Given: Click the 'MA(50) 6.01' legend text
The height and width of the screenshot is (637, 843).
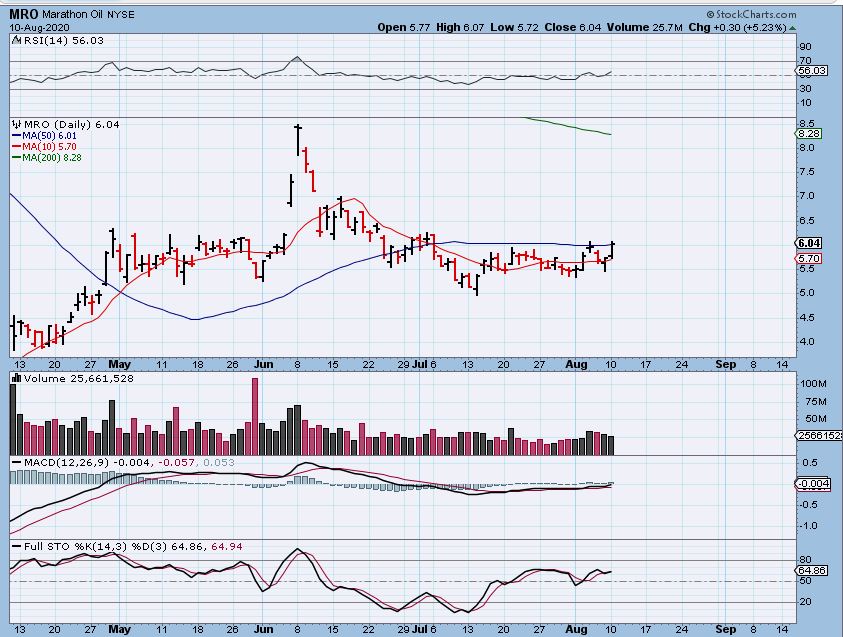Looking at the screenshot, I should pos(49,135).
